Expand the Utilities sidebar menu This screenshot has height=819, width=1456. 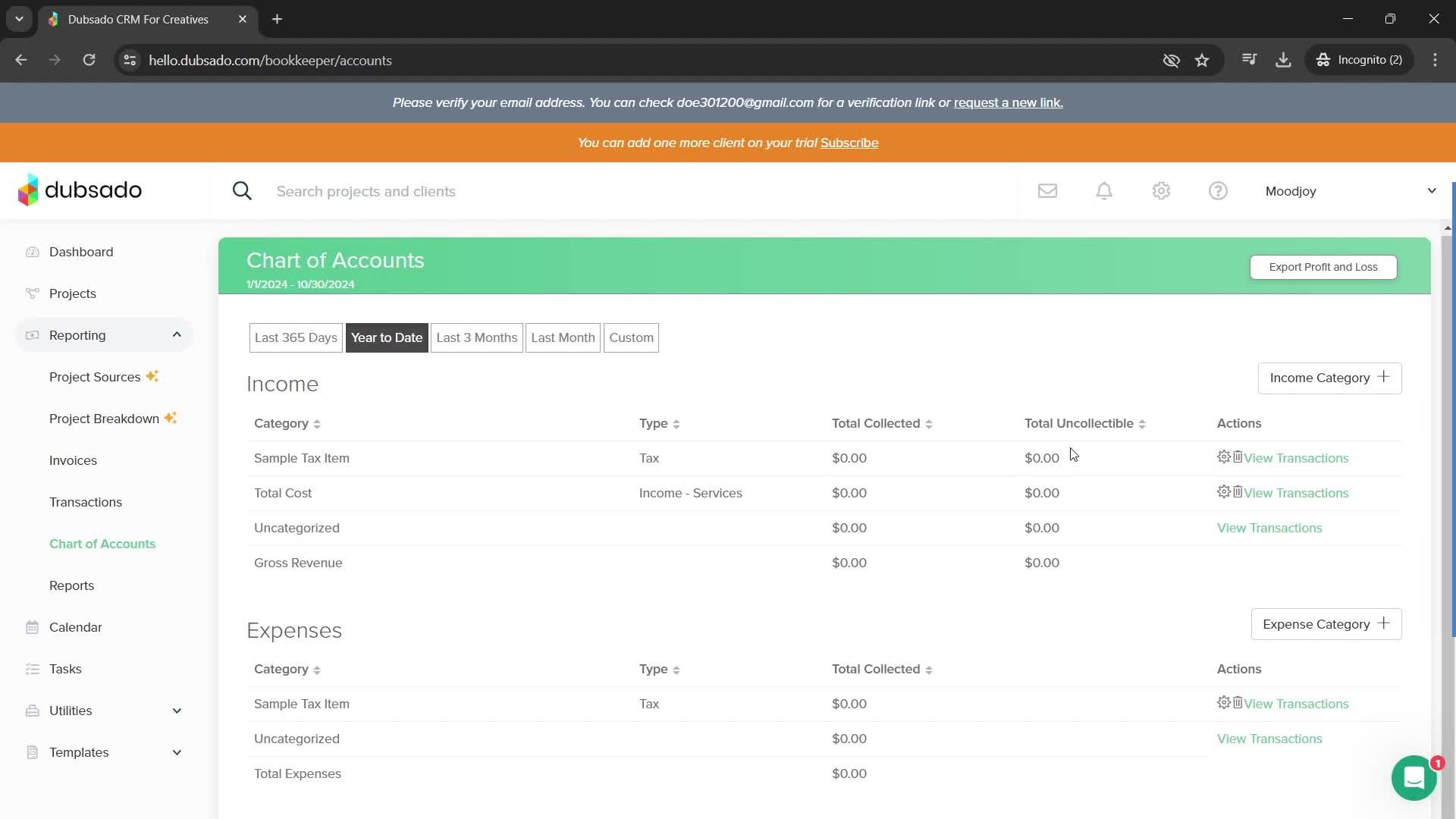[x=177, y=711]
